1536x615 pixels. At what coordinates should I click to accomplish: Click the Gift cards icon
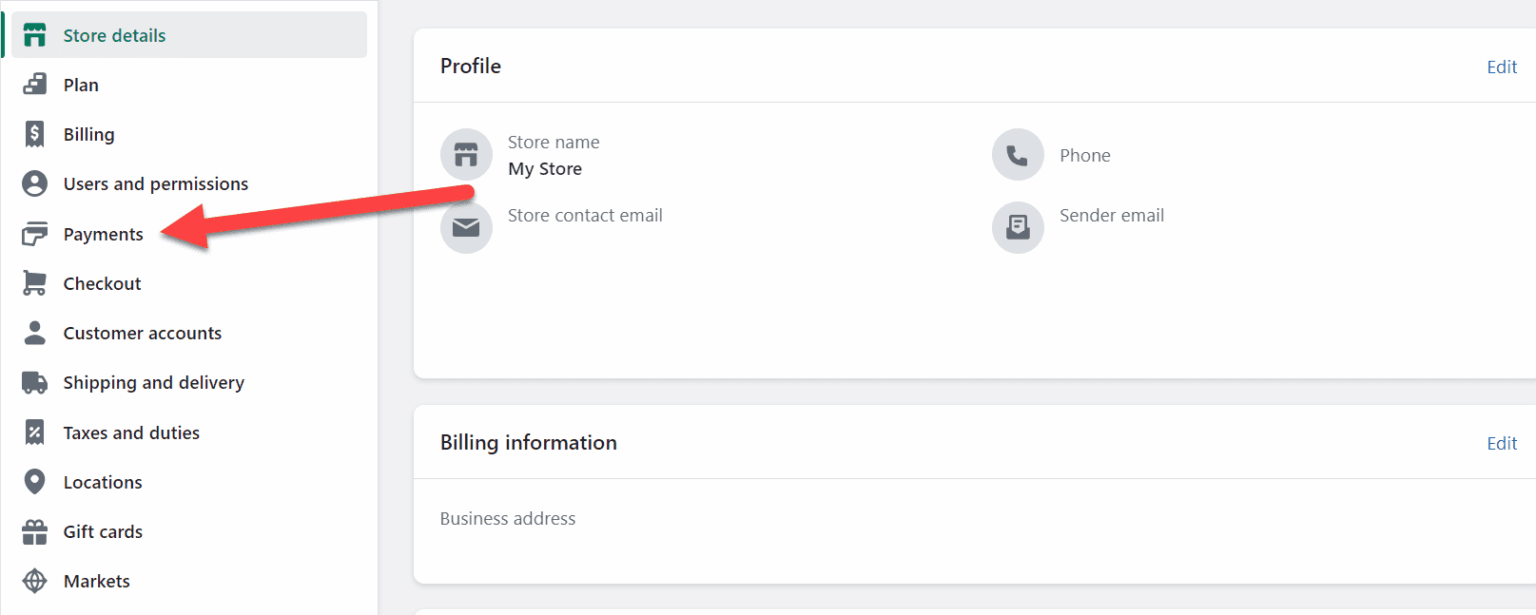pos(36,531)
